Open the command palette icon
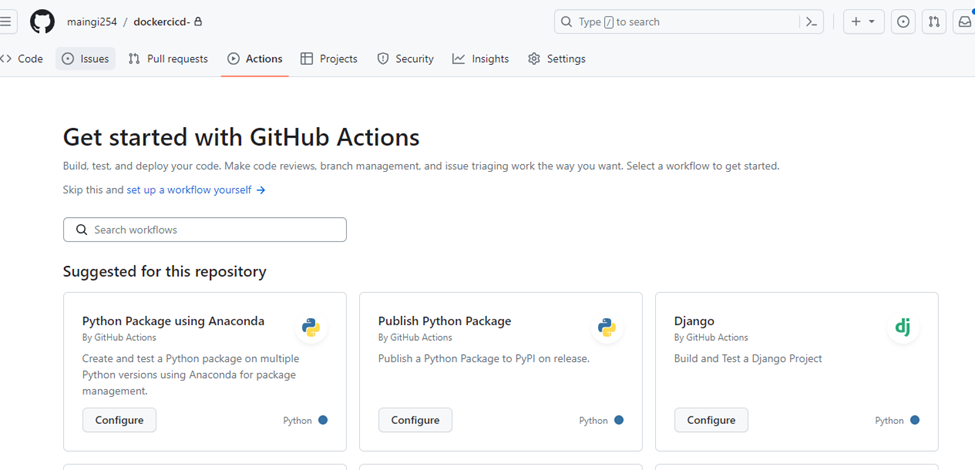 coord(811,22)
